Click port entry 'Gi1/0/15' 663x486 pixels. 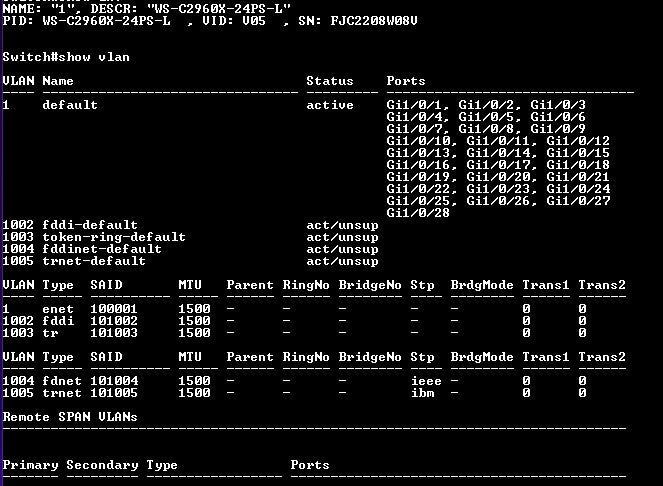click(578, 153)
